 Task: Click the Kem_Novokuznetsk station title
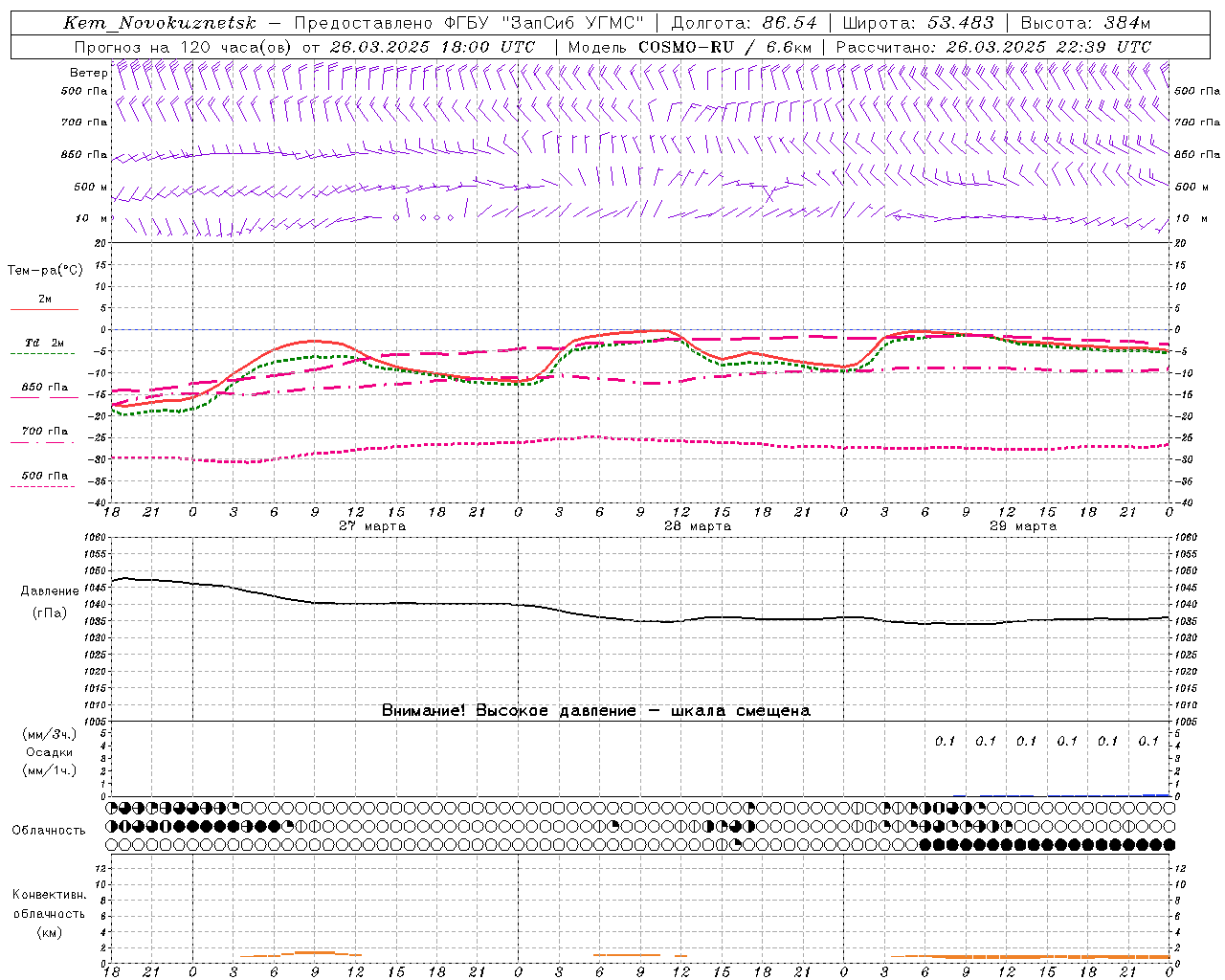click(160, 23)
